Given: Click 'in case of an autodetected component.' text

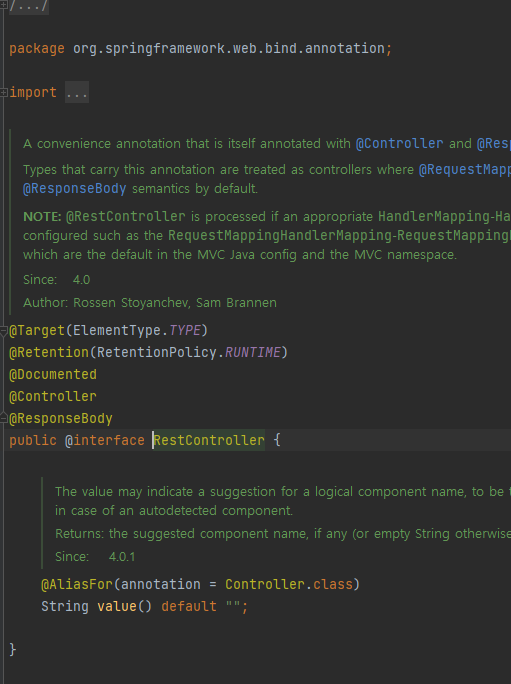Looking at the screenshot, I should pyautogui.click(x=174, y=510).
